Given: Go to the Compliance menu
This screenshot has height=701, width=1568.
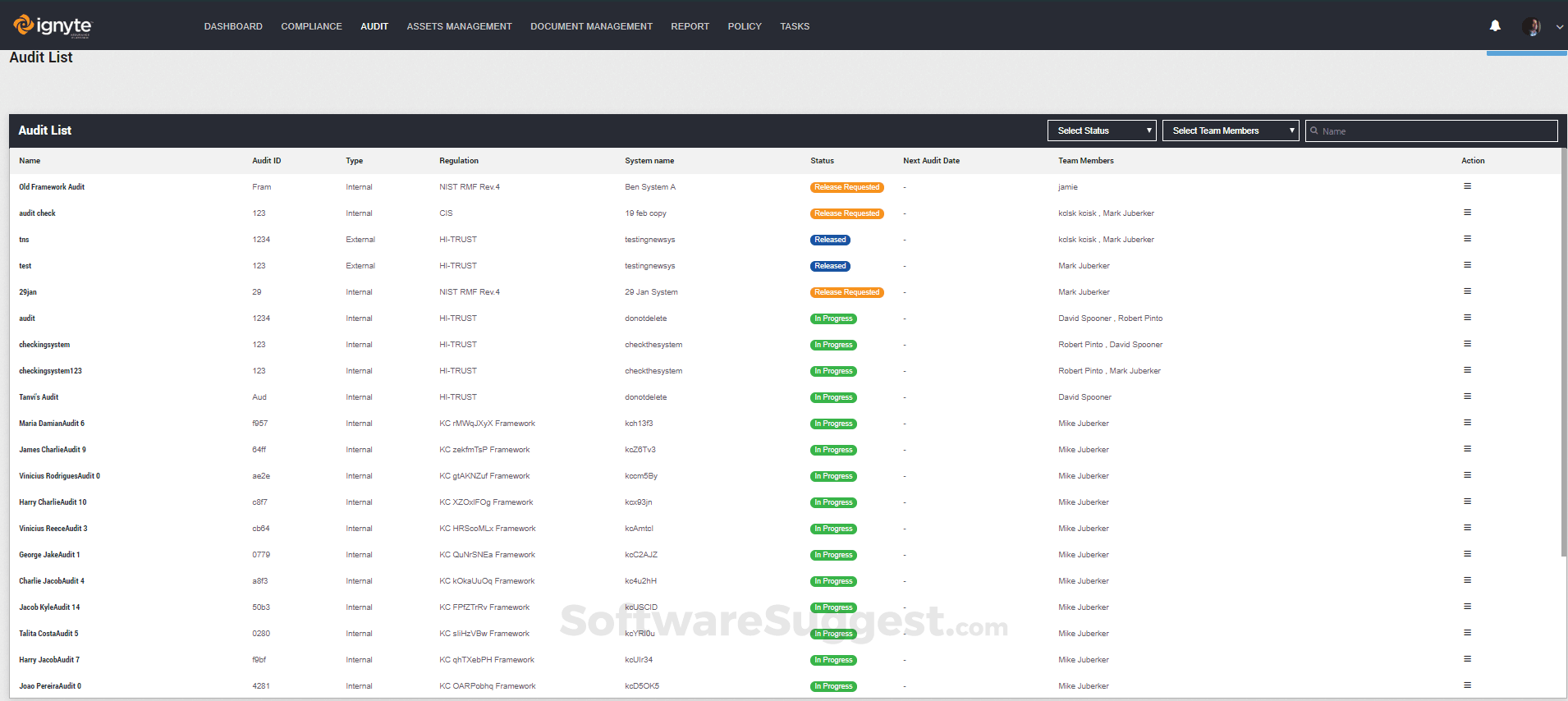Looking at the screenshot, I should tap(311, 26).
